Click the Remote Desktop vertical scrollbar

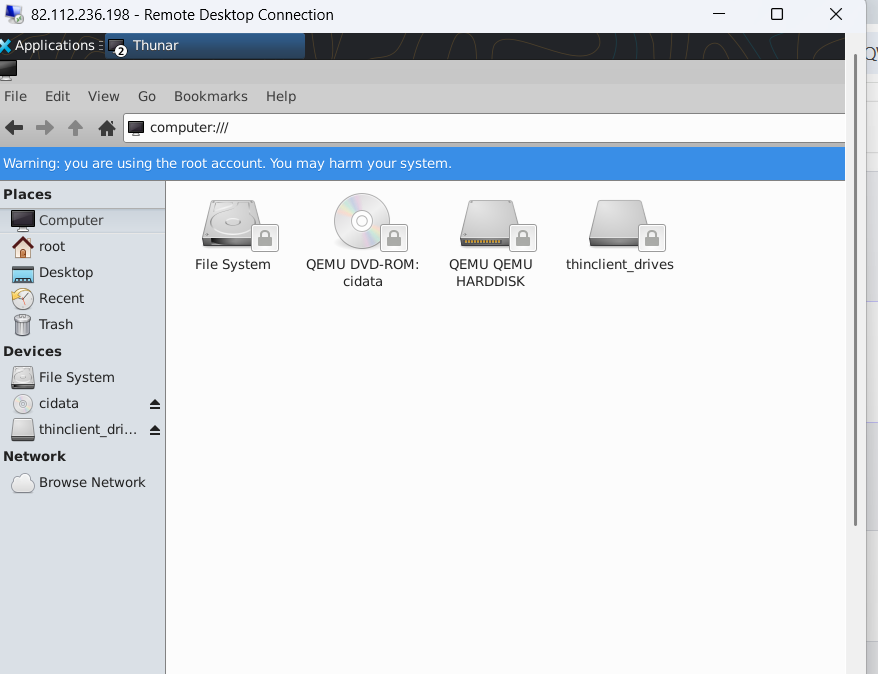(x=855, y=290)
